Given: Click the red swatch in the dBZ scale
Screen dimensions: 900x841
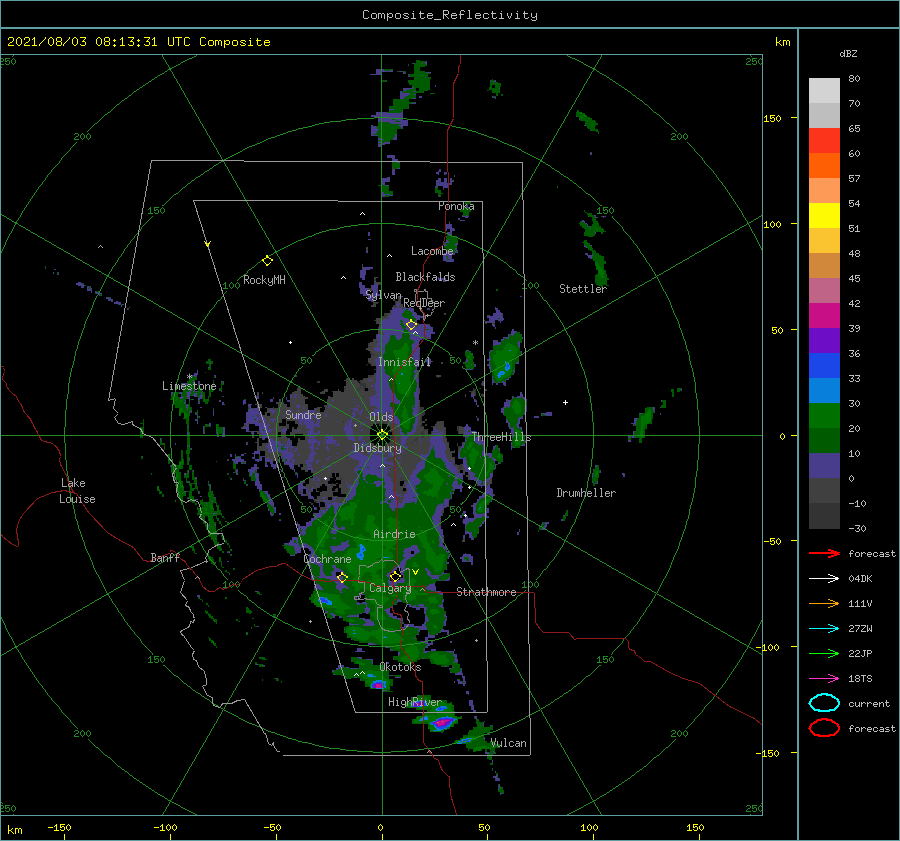Looking at the screenshot, I should point(824,141).
